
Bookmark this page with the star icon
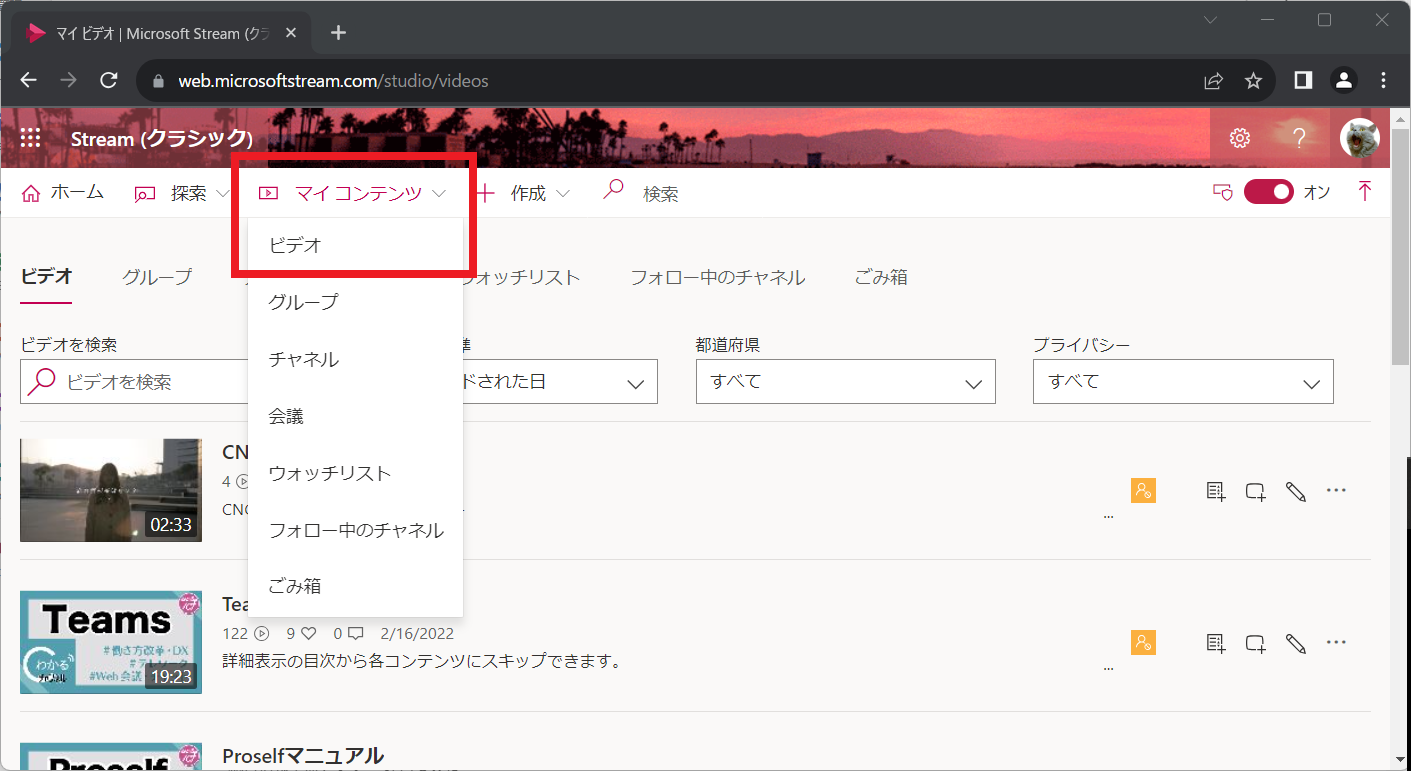1253,80
